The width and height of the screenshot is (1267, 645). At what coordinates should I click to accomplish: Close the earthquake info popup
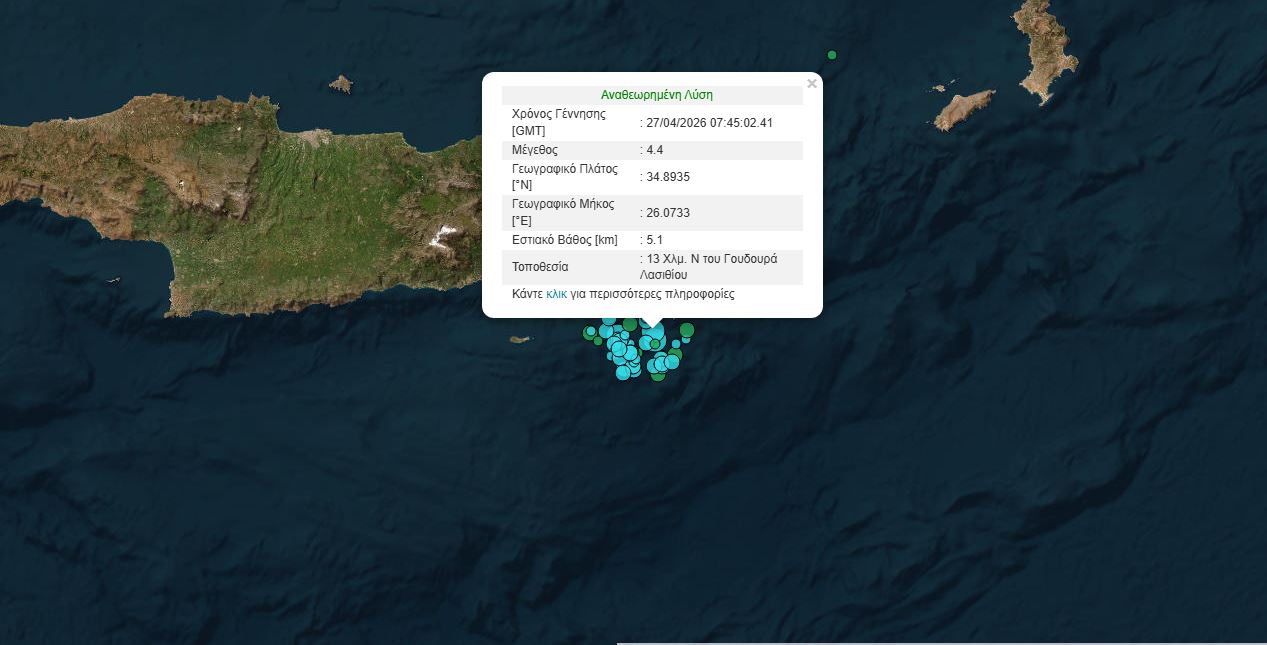(x=812, y=84)
